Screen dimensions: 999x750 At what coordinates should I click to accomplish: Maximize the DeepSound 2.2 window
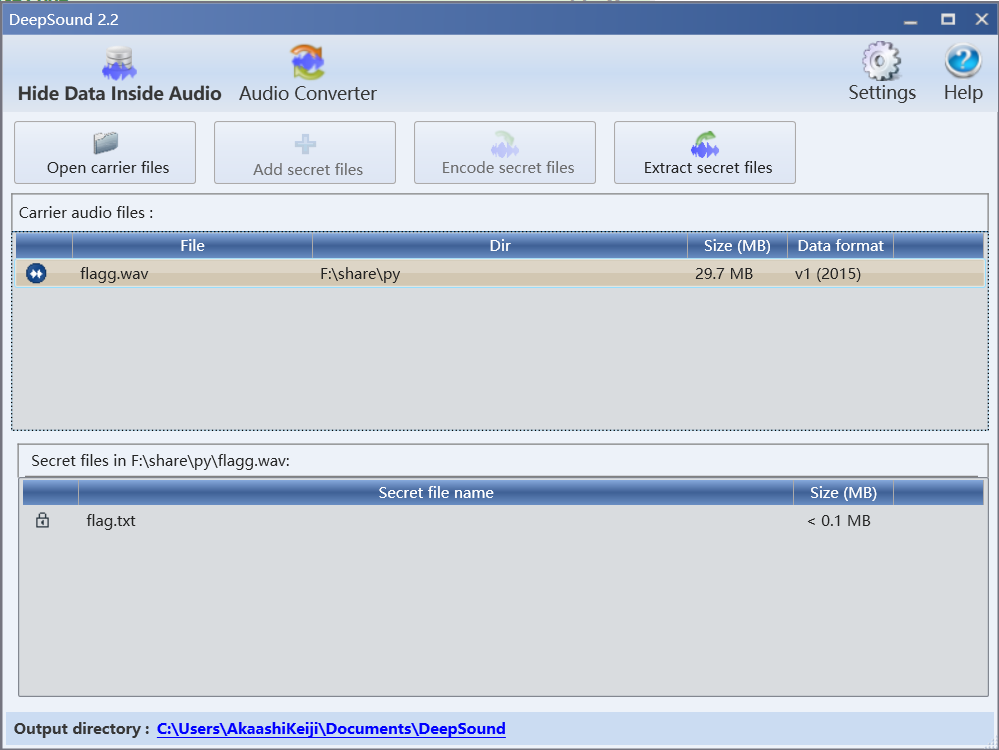(948, 20)
